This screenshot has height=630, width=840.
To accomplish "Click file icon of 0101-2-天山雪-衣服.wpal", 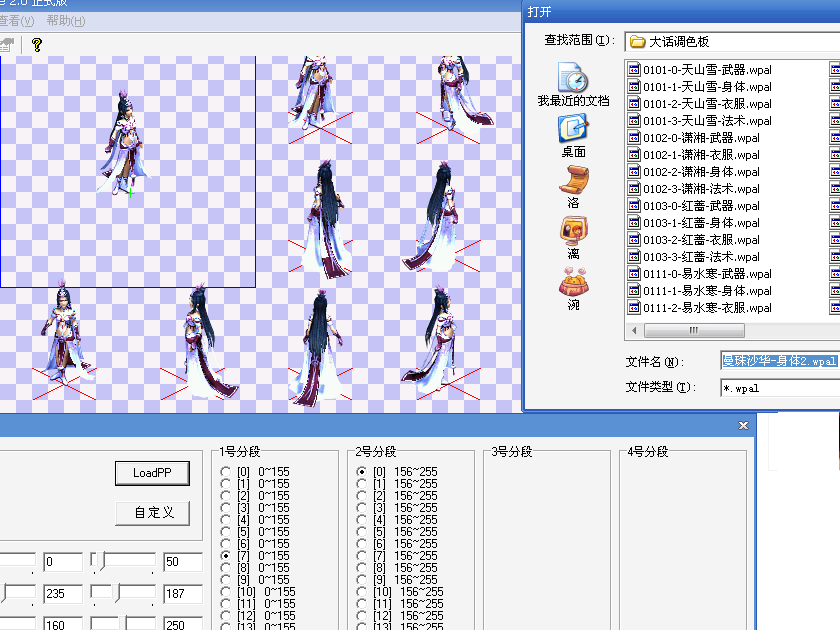I will [634, 104].
